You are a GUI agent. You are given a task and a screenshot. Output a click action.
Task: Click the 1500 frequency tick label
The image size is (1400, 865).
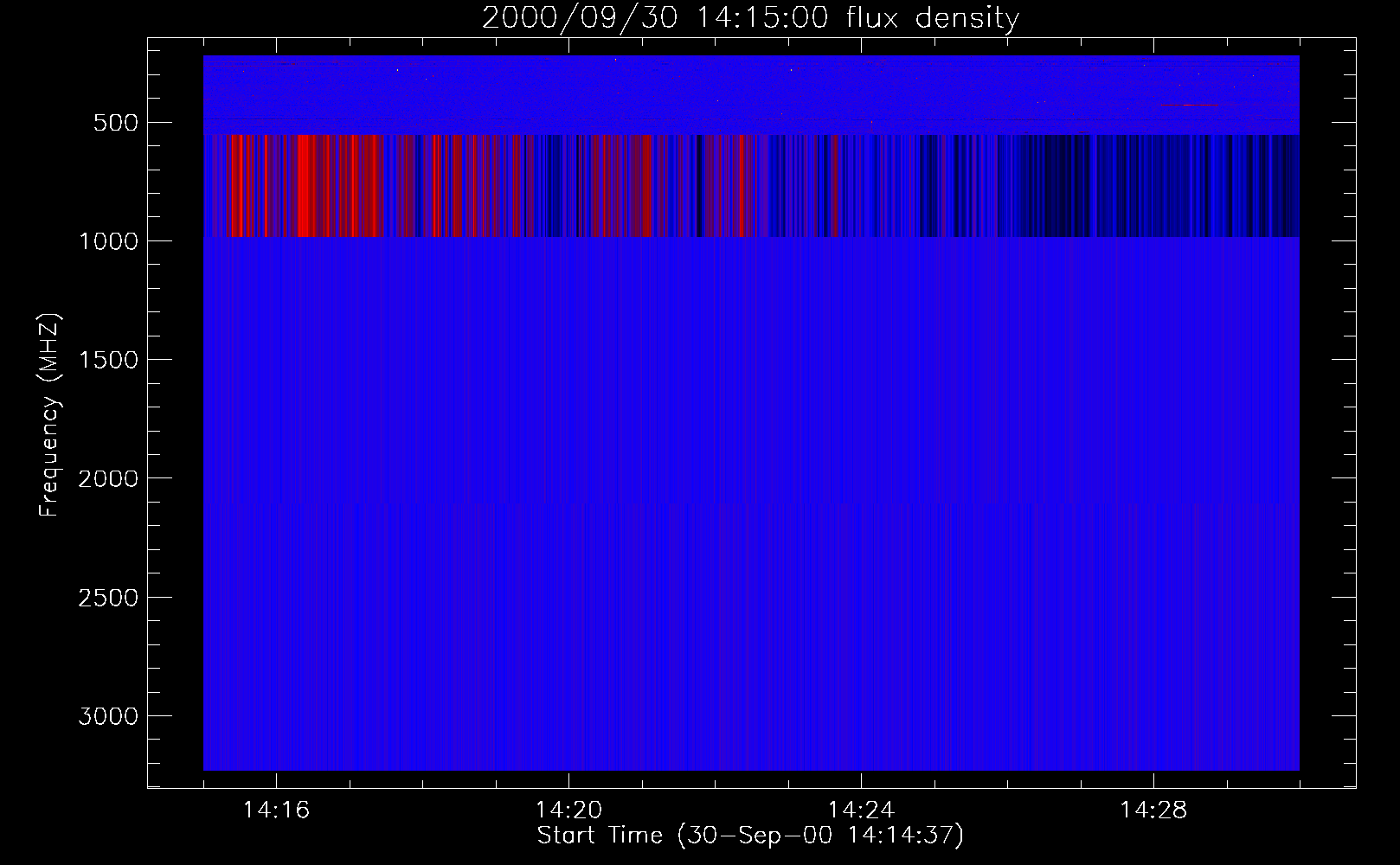click(x=108, y=360)
